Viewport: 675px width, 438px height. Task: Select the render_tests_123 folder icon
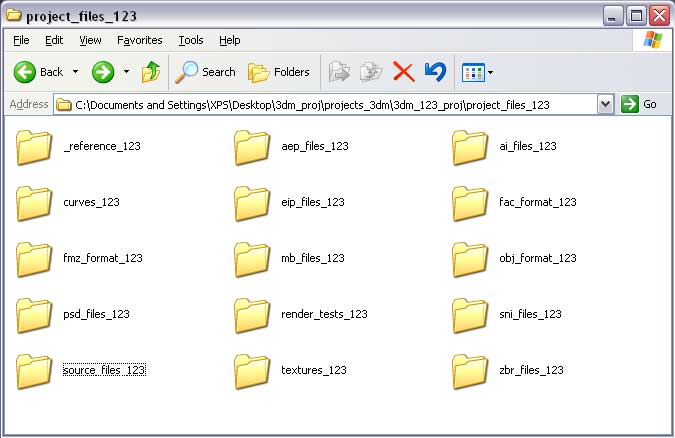coord(253,315)
